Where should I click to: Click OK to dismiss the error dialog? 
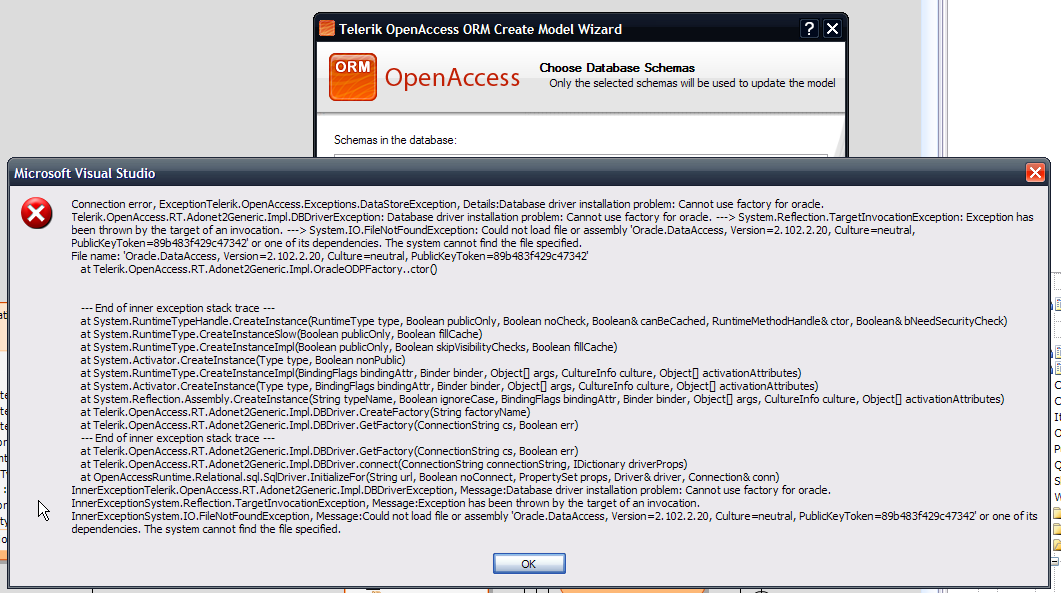coord(528,563)
